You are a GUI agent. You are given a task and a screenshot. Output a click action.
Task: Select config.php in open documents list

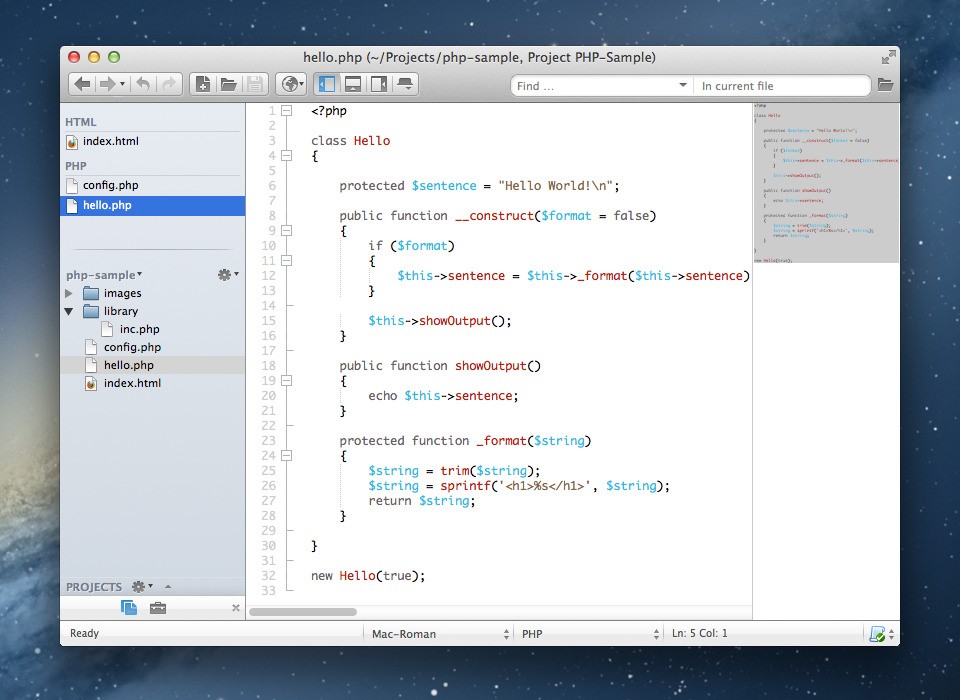coord(110,185)
